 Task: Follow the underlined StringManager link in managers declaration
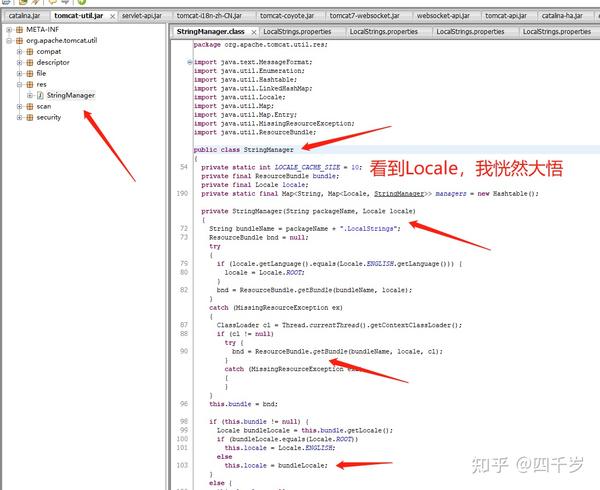tap(399, 194)
